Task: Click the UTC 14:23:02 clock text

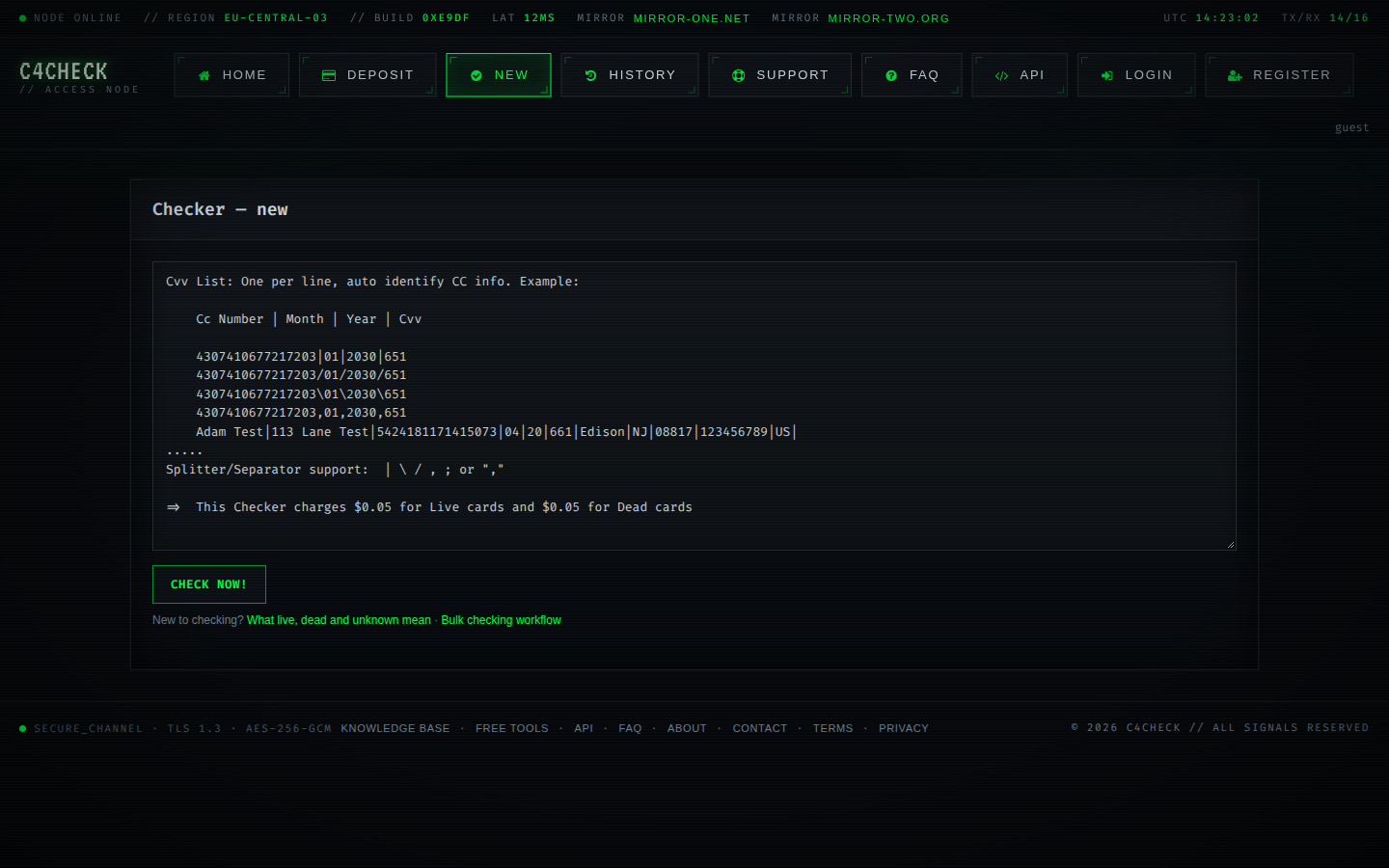Action: click(x=1211, y=18)
